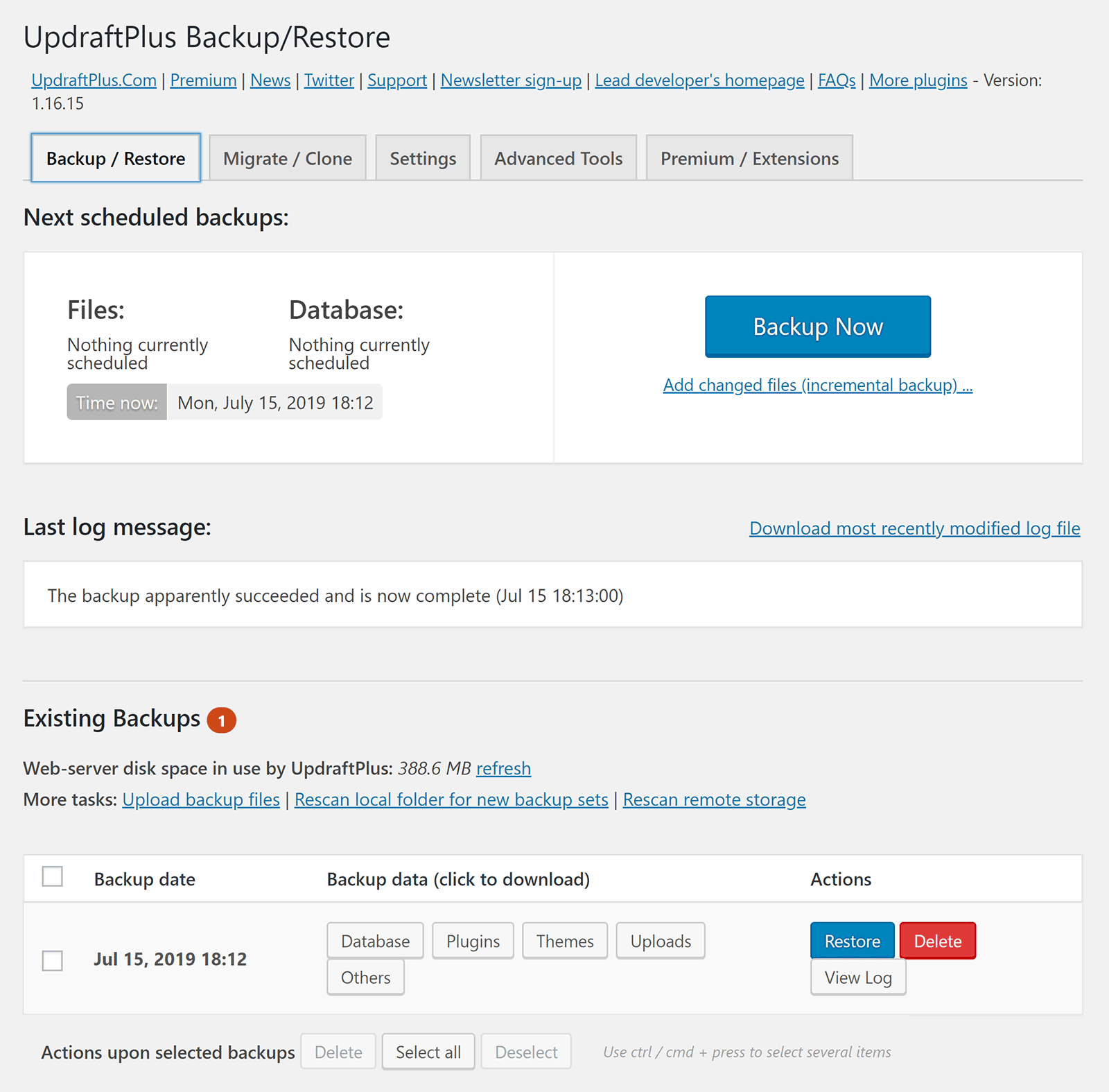The height and width of the screenshot is (1092, 1109).
Task: Click the red Delete button
Action: click(x=938, y=941)
